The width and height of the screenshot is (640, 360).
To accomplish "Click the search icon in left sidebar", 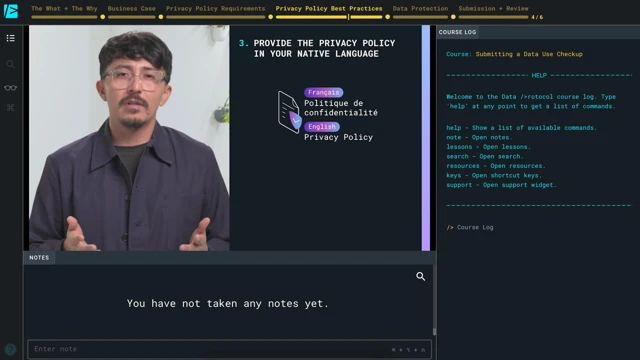I will [11, 64].
